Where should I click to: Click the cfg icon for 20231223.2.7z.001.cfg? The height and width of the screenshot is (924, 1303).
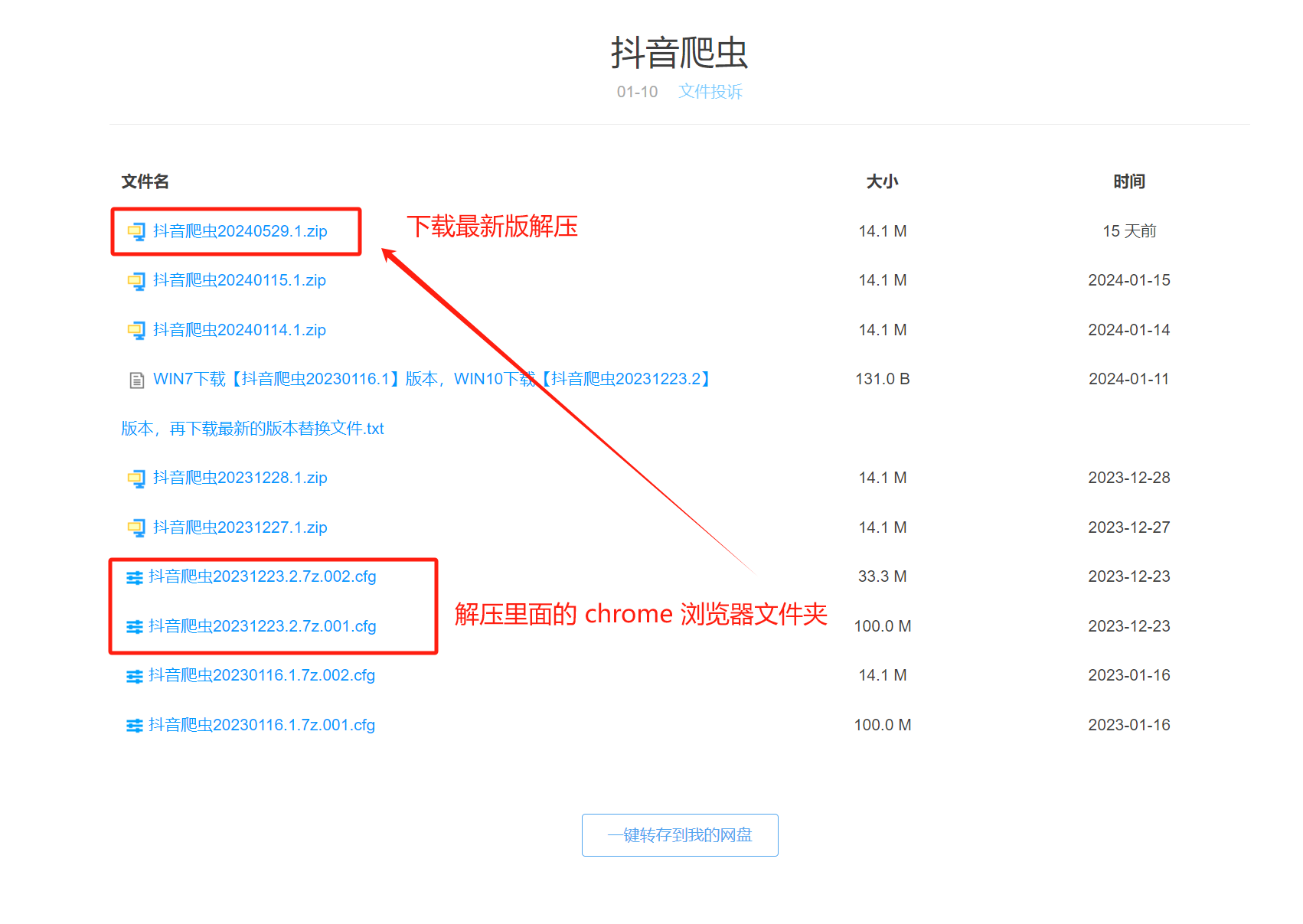pyautogui.click(x=135, y=627)
